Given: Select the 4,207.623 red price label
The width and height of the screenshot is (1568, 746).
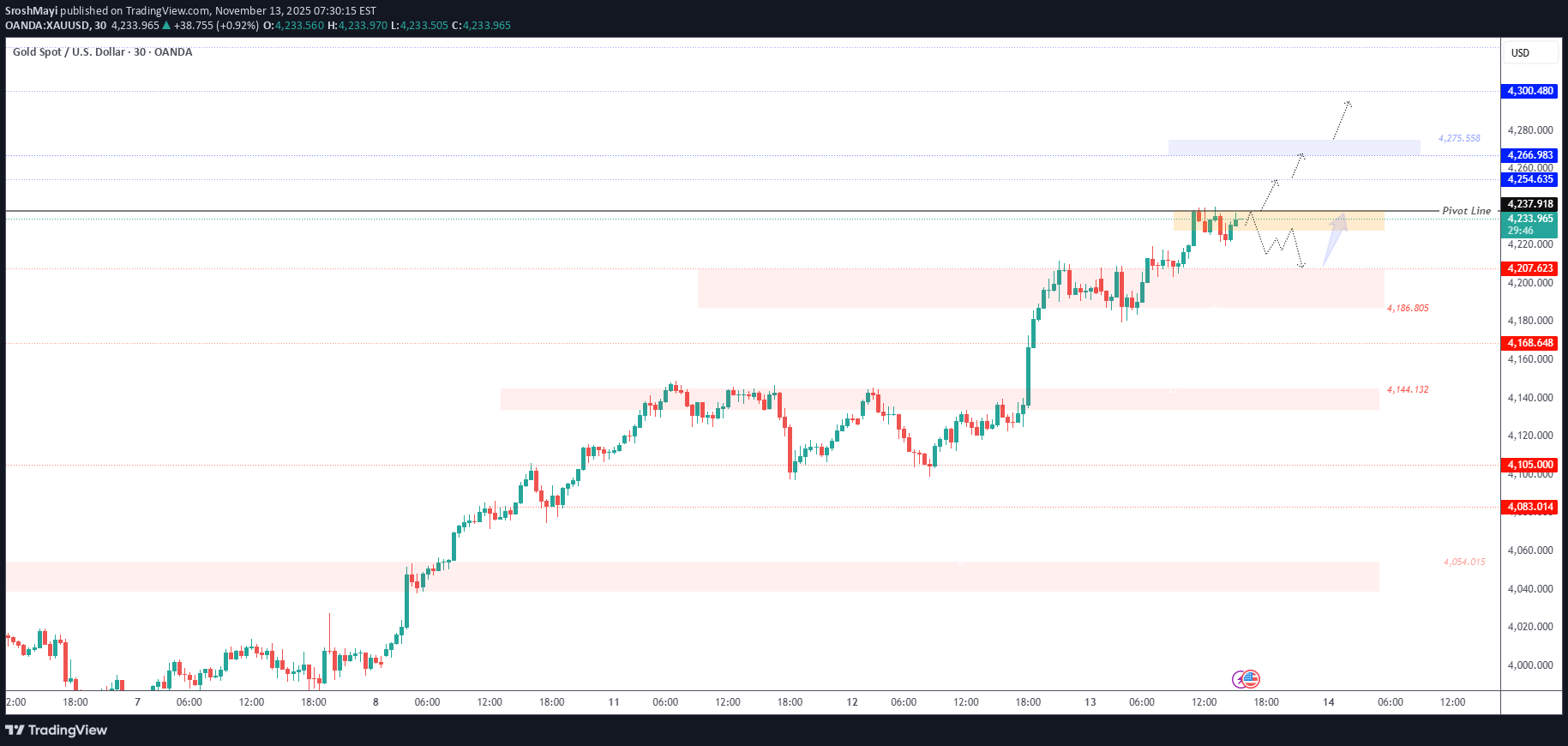Looking at the screenshot, I should 1529,268.
